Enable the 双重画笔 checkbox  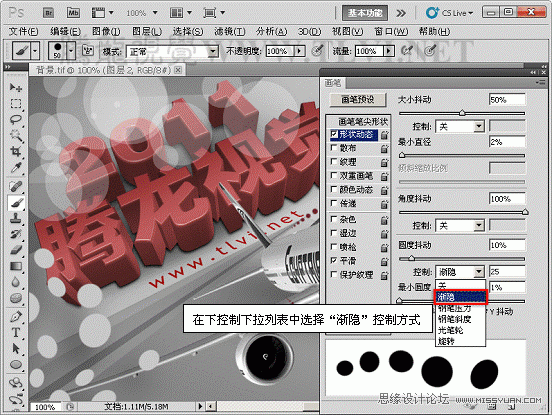(334, 175)
